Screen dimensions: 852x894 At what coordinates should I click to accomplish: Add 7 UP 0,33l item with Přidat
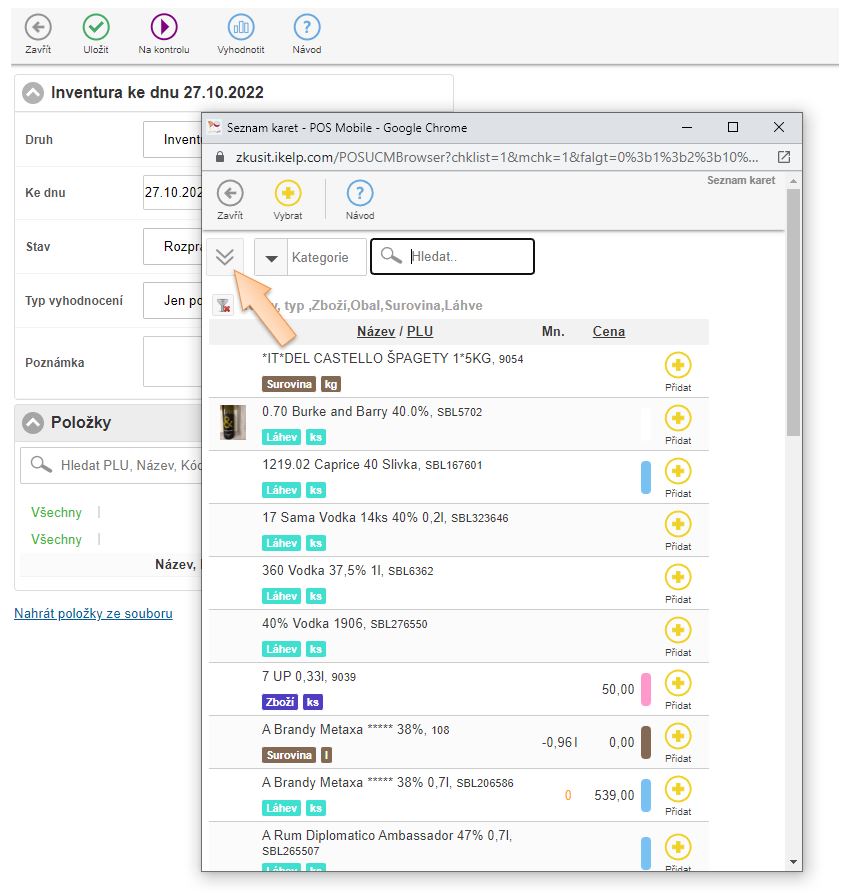coord(678,684)
